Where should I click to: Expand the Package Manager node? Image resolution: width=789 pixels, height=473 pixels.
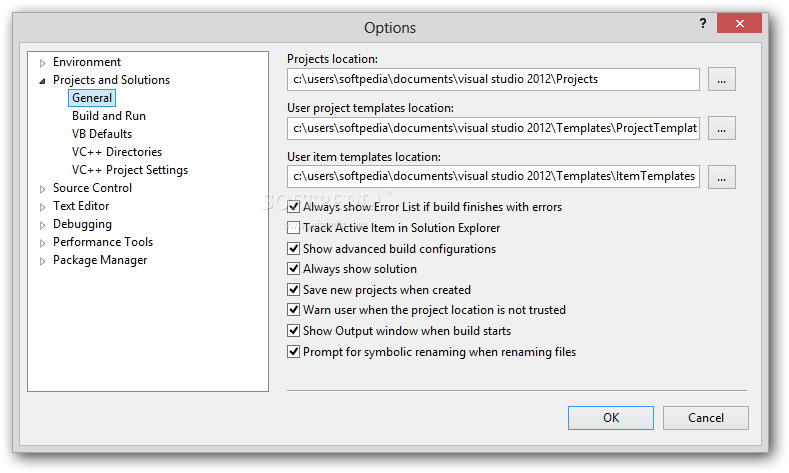[x=43, y=261]
